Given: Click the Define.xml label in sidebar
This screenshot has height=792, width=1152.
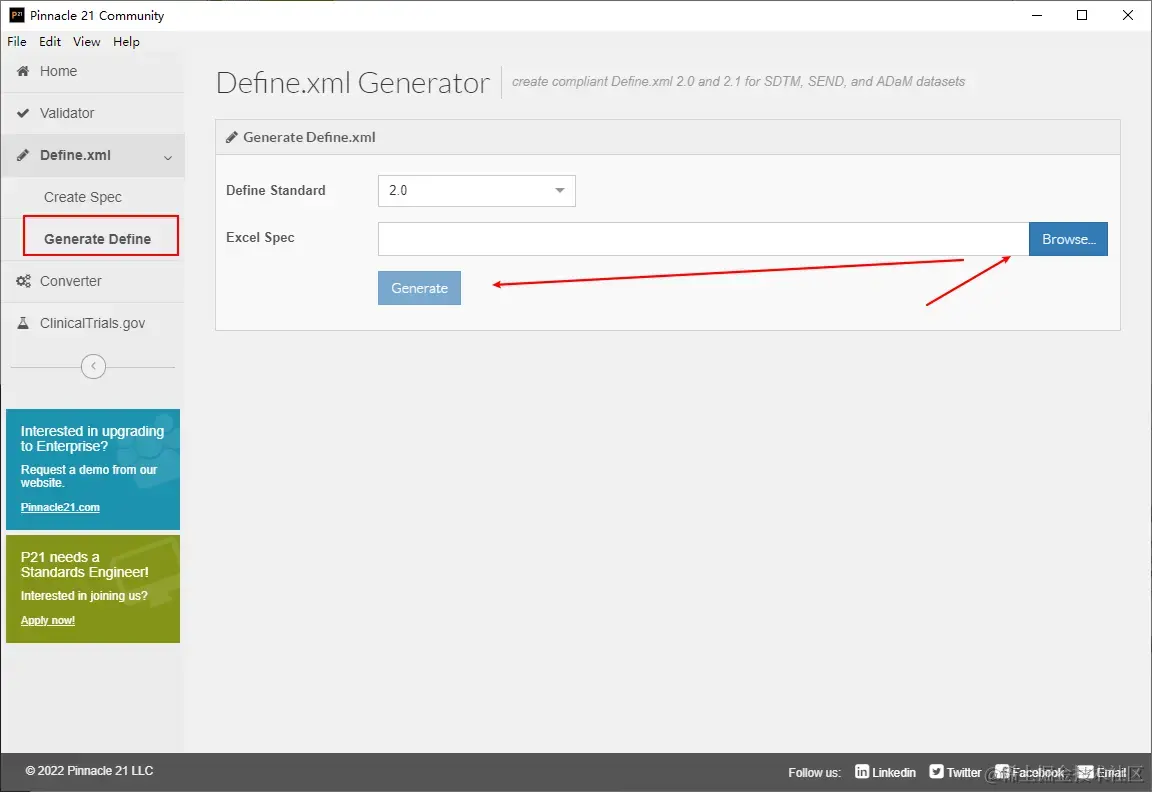Looking at the screenshot, I should click(x=76, y=155).
